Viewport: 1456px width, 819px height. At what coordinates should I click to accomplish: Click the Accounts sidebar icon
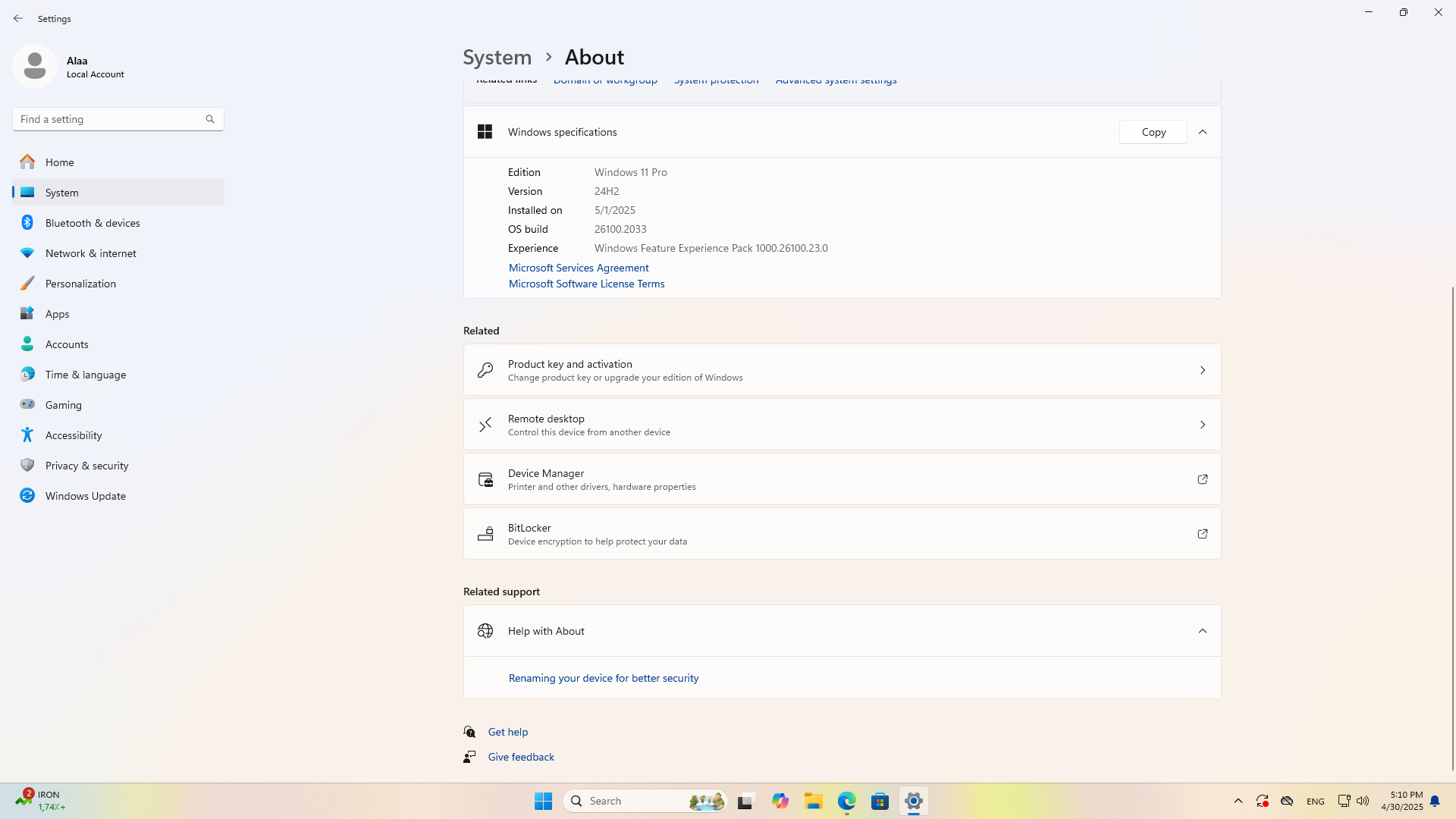(27, 344)
